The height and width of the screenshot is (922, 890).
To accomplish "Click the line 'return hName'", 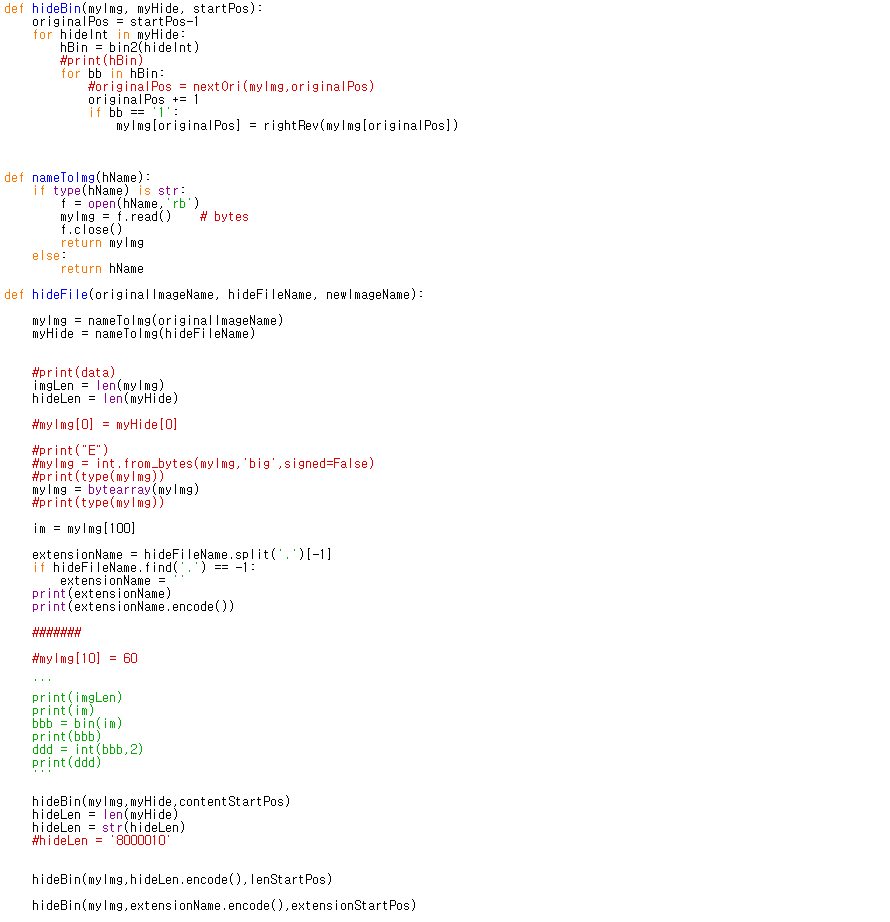I will click(x=102, y=268).
